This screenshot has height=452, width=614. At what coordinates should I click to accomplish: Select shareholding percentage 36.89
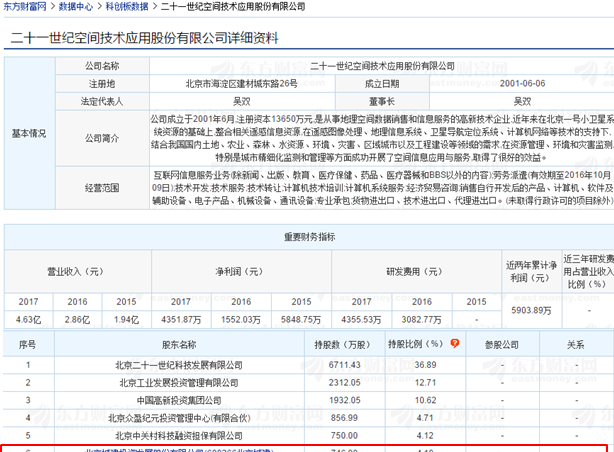[425, 365]
